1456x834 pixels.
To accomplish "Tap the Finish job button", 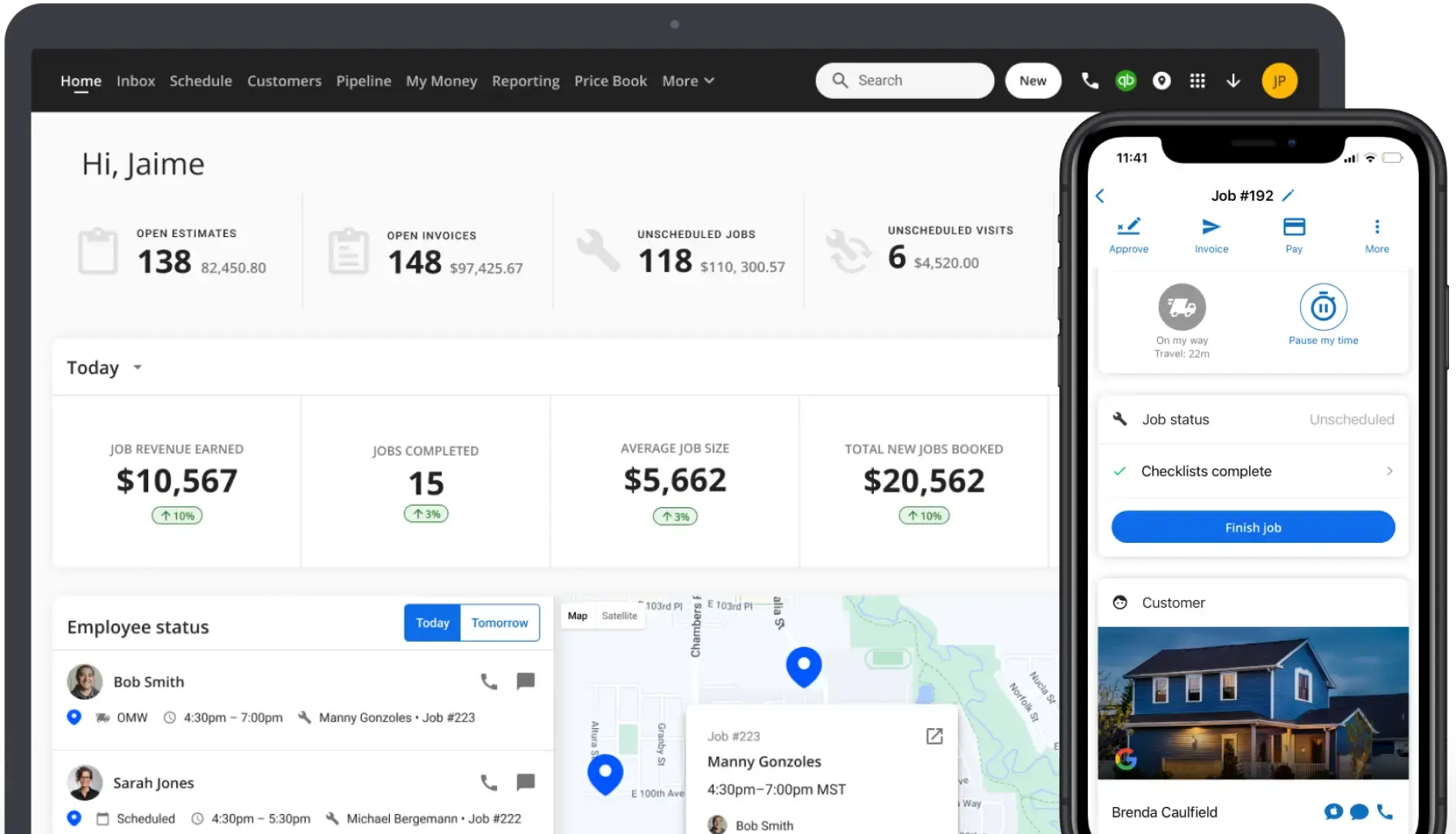I will point(1252,527).
